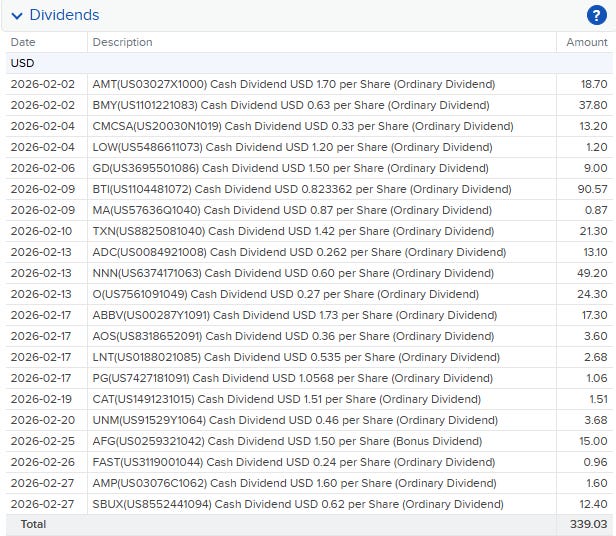Select the UNM cash dividend description
The height and width of the screenshot is (536, 616).
pyautogui.click(x=295, y=420)
